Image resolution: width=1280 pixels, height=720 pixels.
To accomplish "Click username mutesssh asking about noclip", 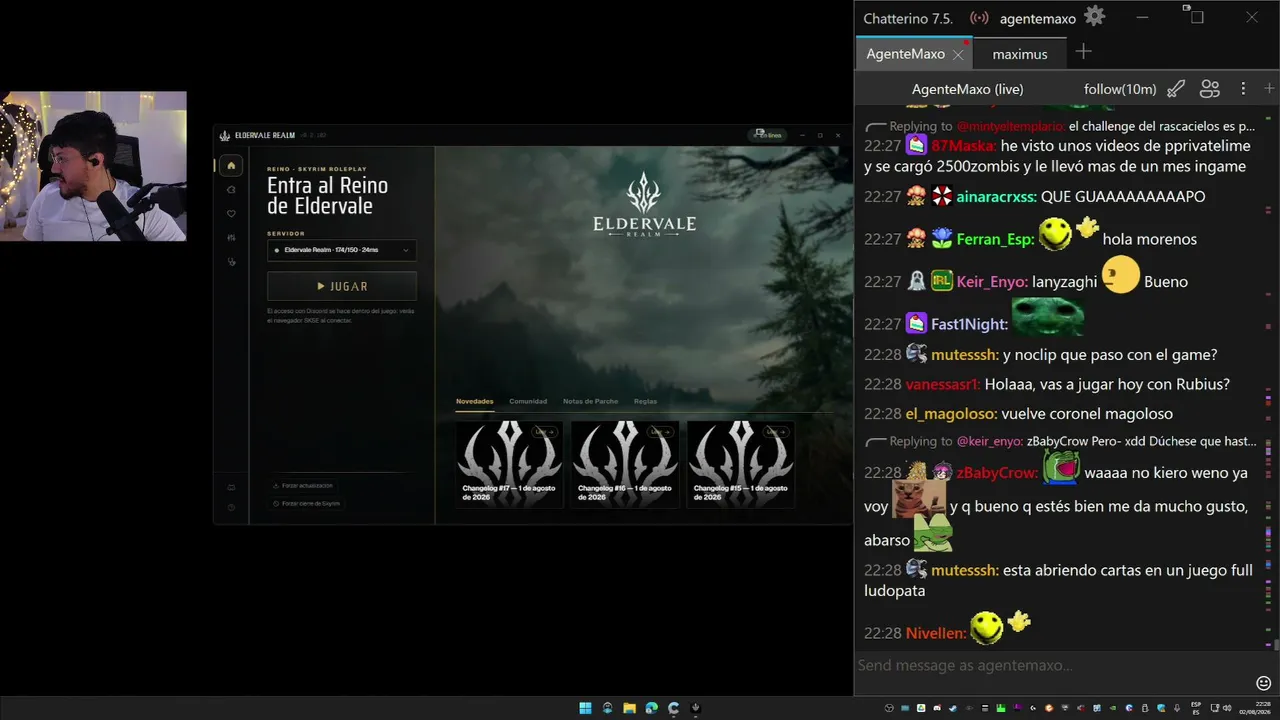I will (x=965, y=355).
